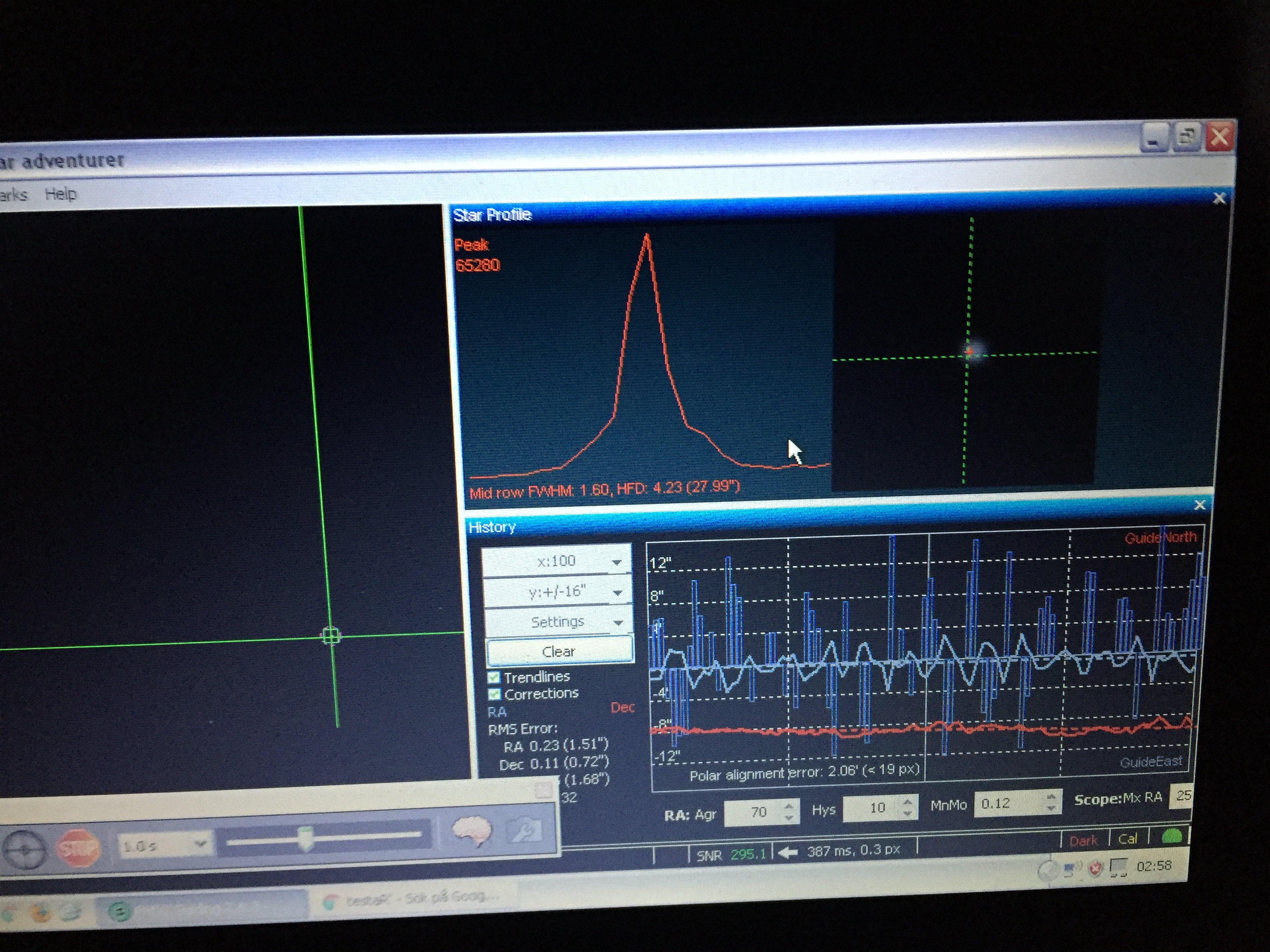Uncheck the Trendlines checkbox
This screenshot has height=952, width=1270.
[494, 677]
